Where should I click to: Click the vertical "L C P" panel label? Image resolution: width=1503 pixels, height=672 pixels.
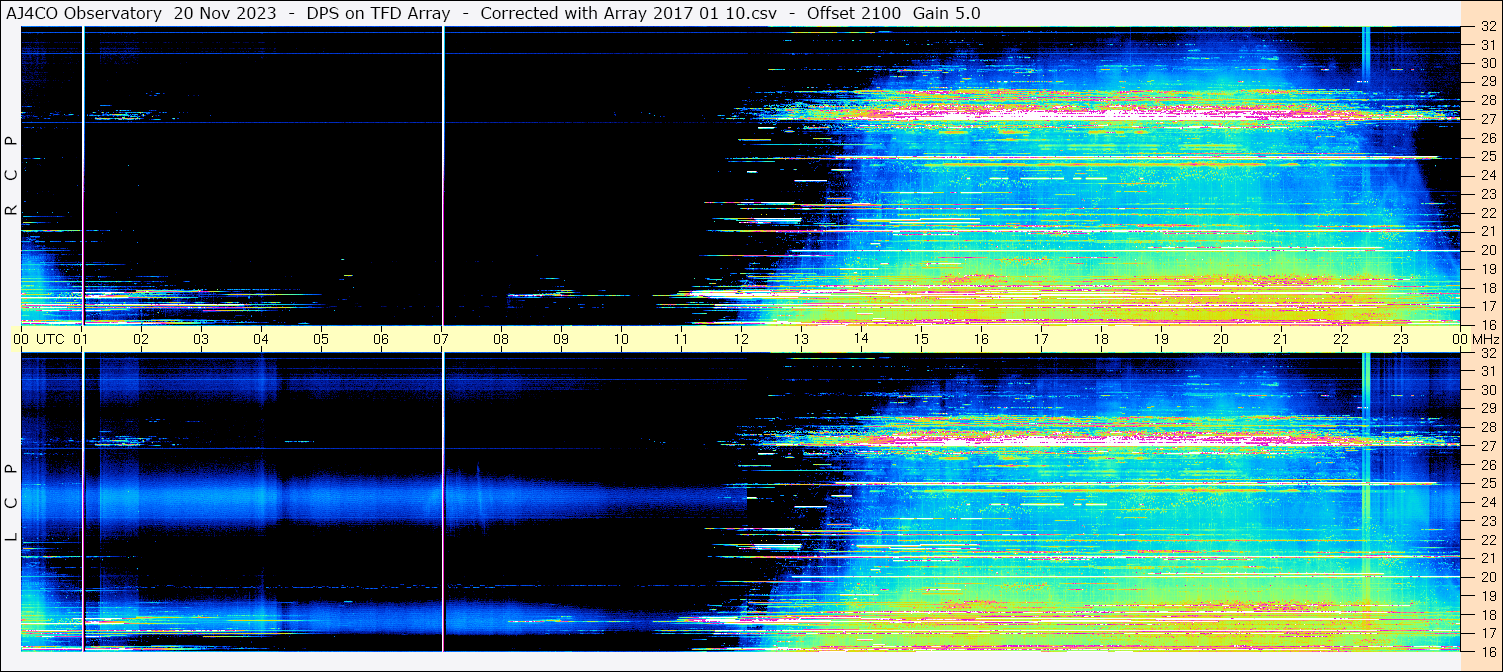11,502
